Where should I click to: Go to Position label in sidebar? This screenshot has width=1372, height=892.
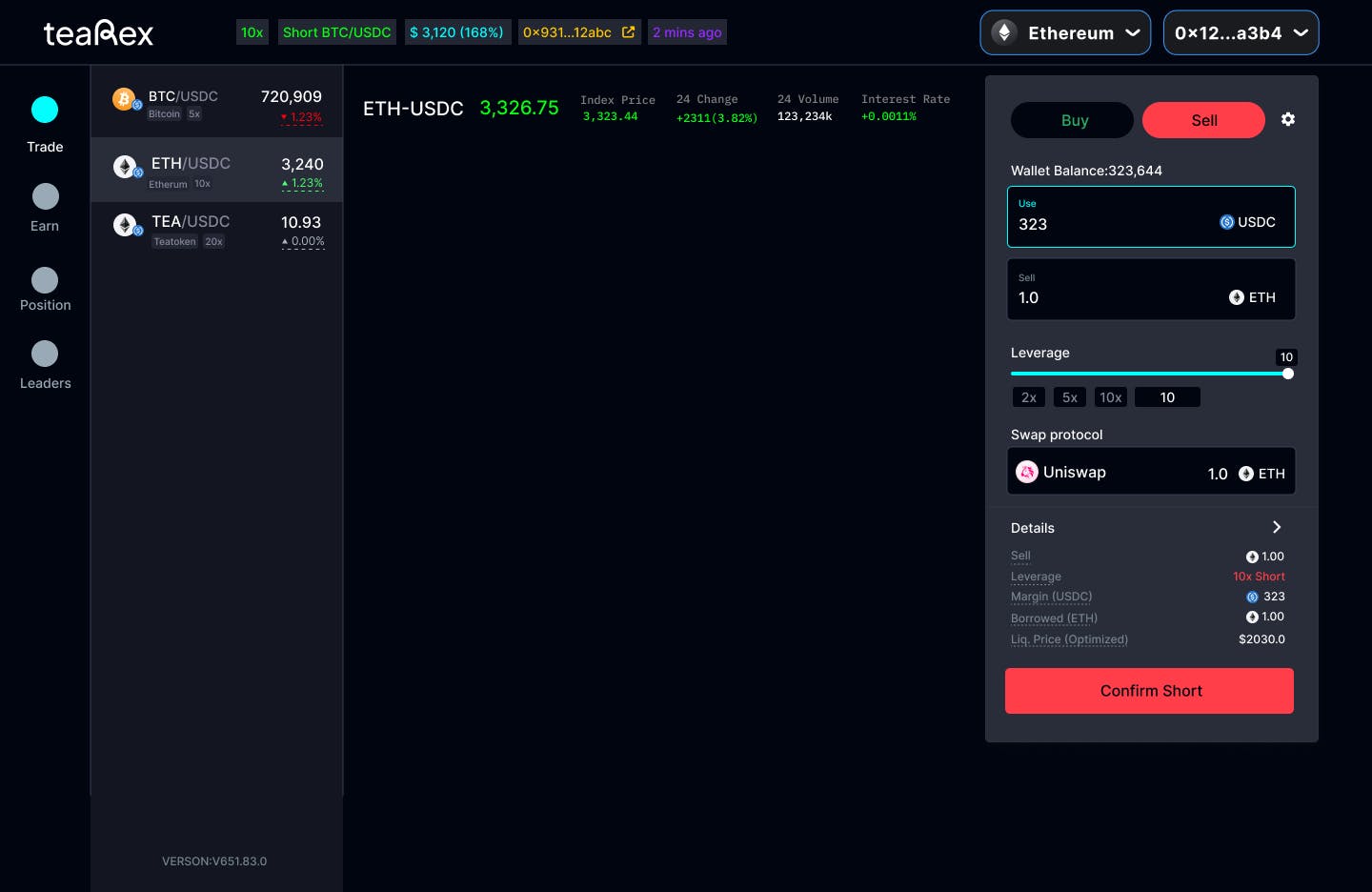point(46,305)
